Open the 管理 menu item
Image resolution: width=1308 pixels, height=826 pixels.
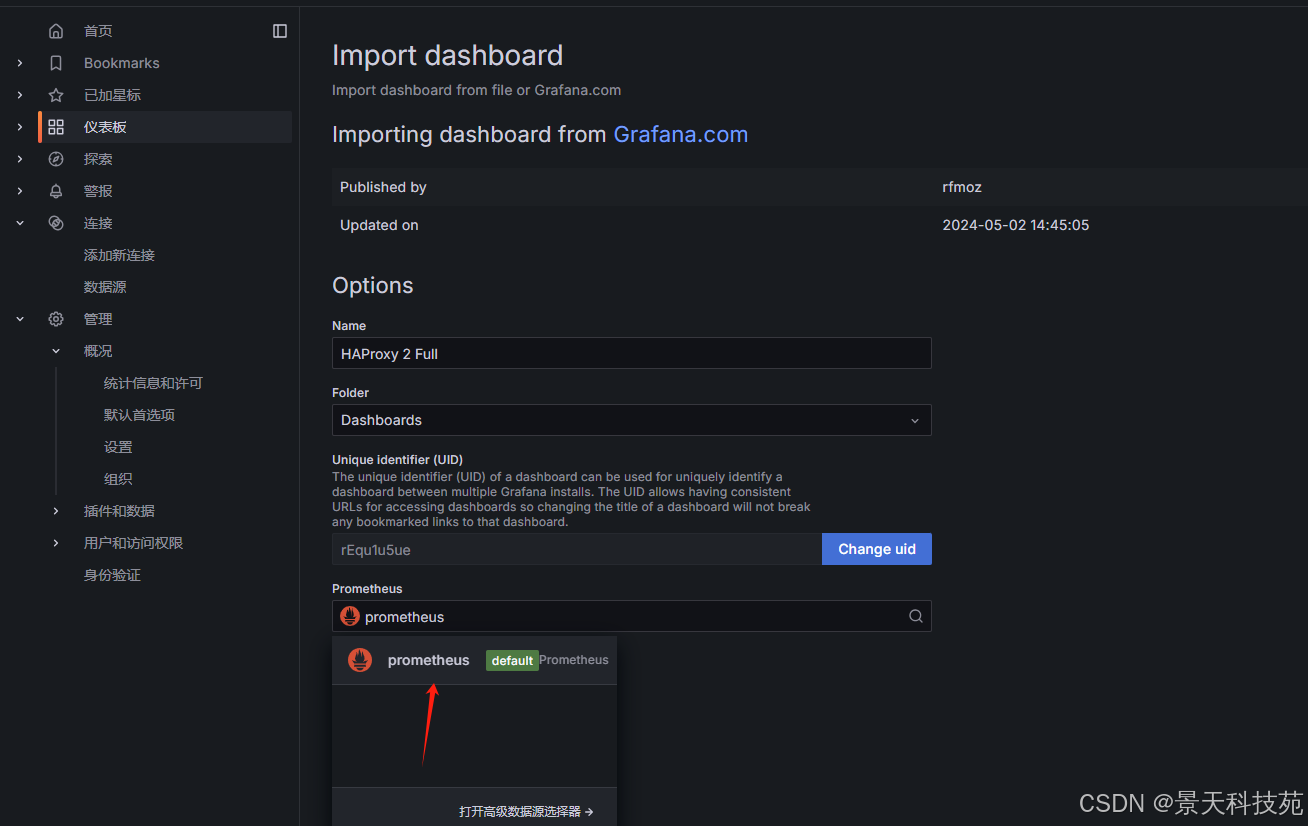[98, 319]
